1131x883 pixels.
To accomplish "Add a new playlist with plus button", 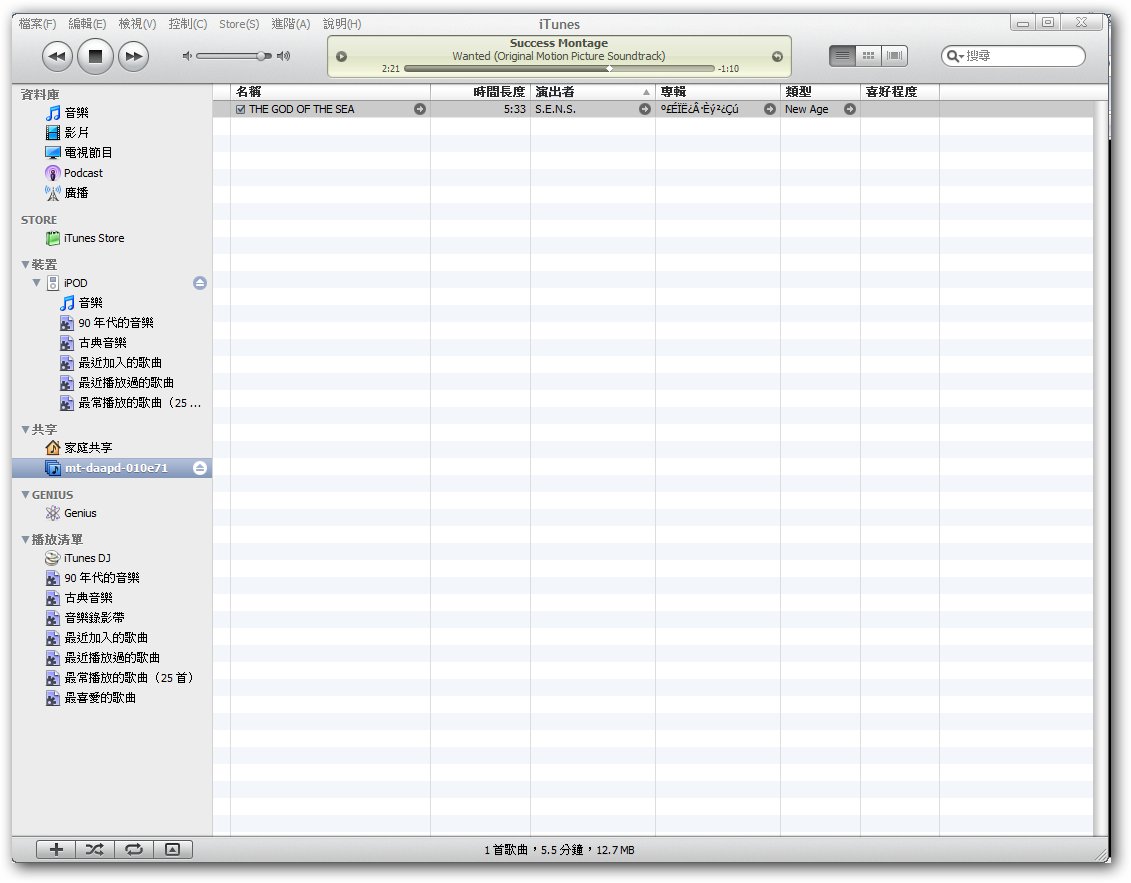I will (56, 850).
